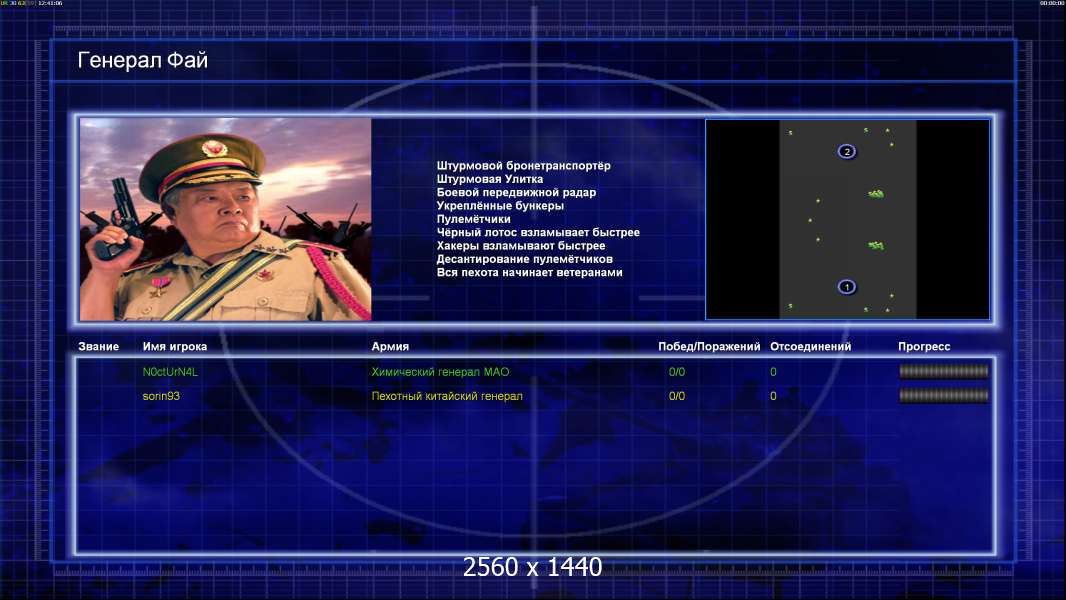The image size is (1066, 600).
Task: Select player name sorin93
Action: [x=161, y=396]
